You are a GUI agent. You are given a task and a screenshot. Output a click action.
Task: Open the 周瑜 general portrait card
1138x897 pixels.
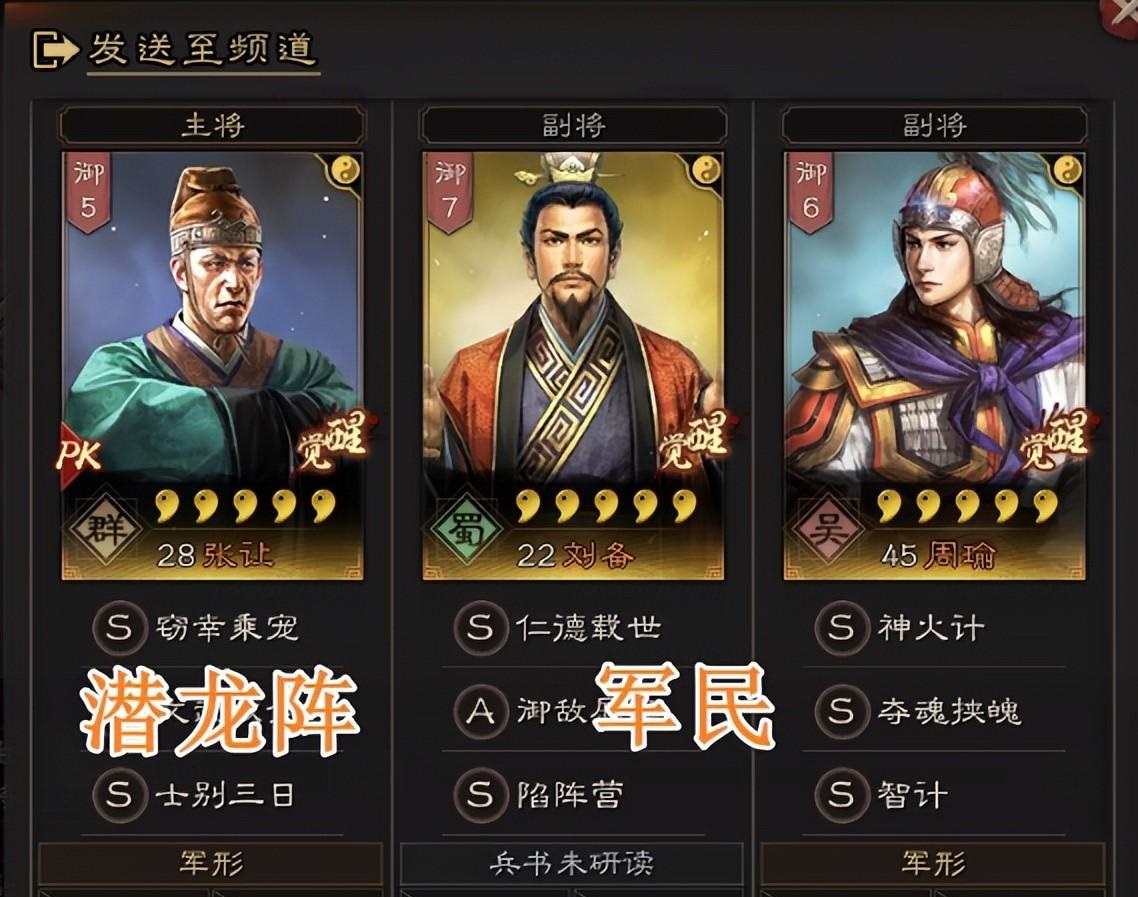934,365
